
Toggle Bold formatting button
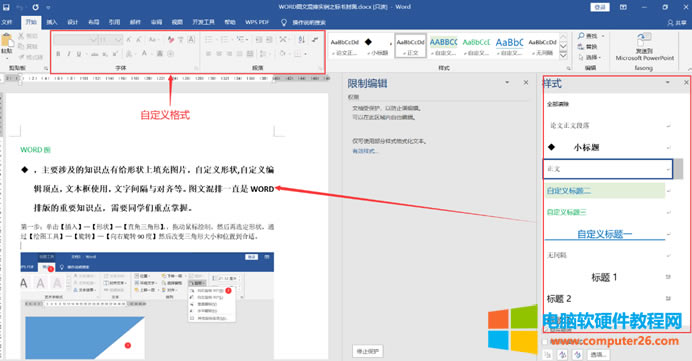(58, 54)
